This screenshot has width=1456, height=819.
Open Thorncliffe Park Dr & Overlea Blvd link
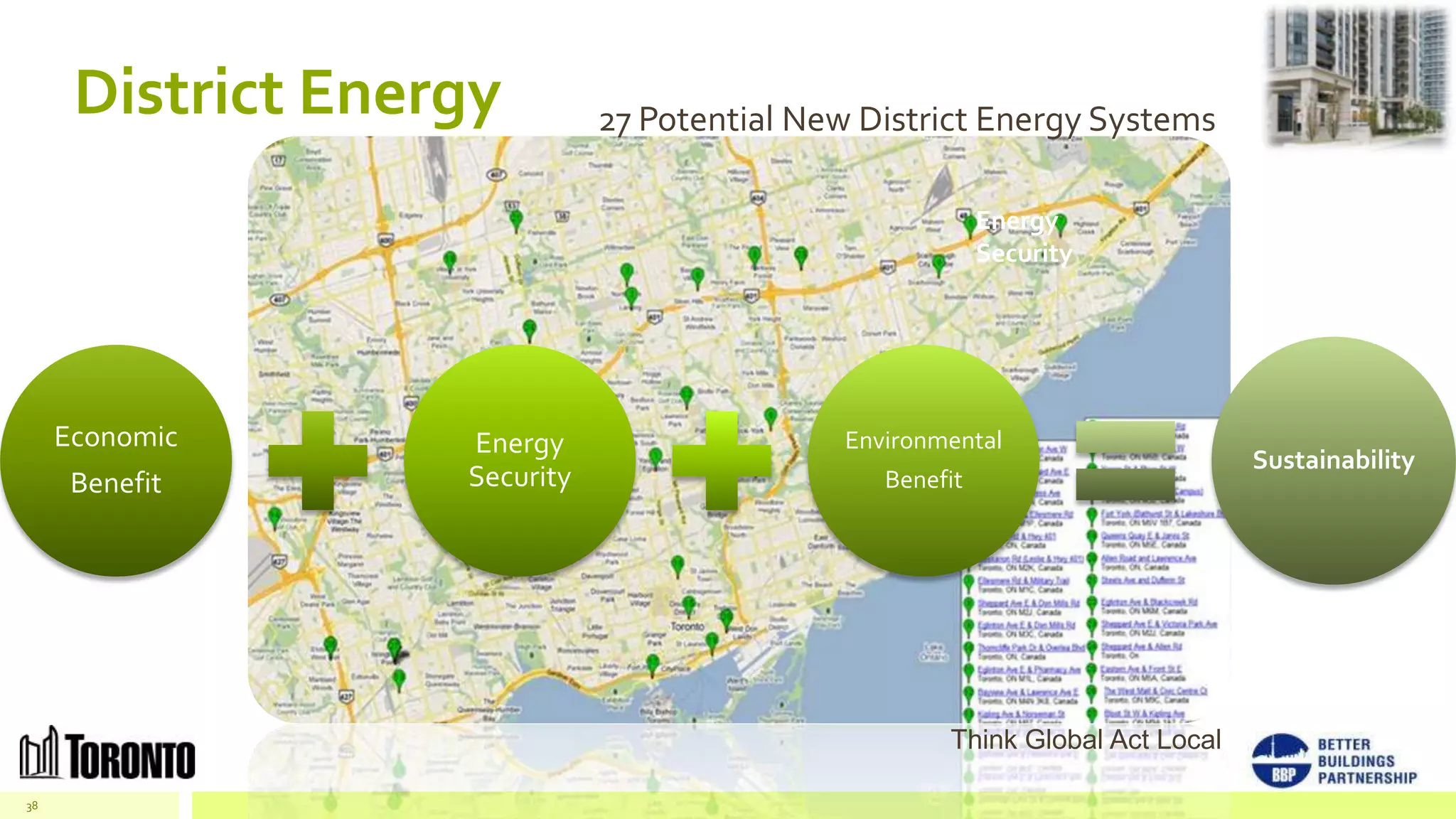click(1032, 648)
